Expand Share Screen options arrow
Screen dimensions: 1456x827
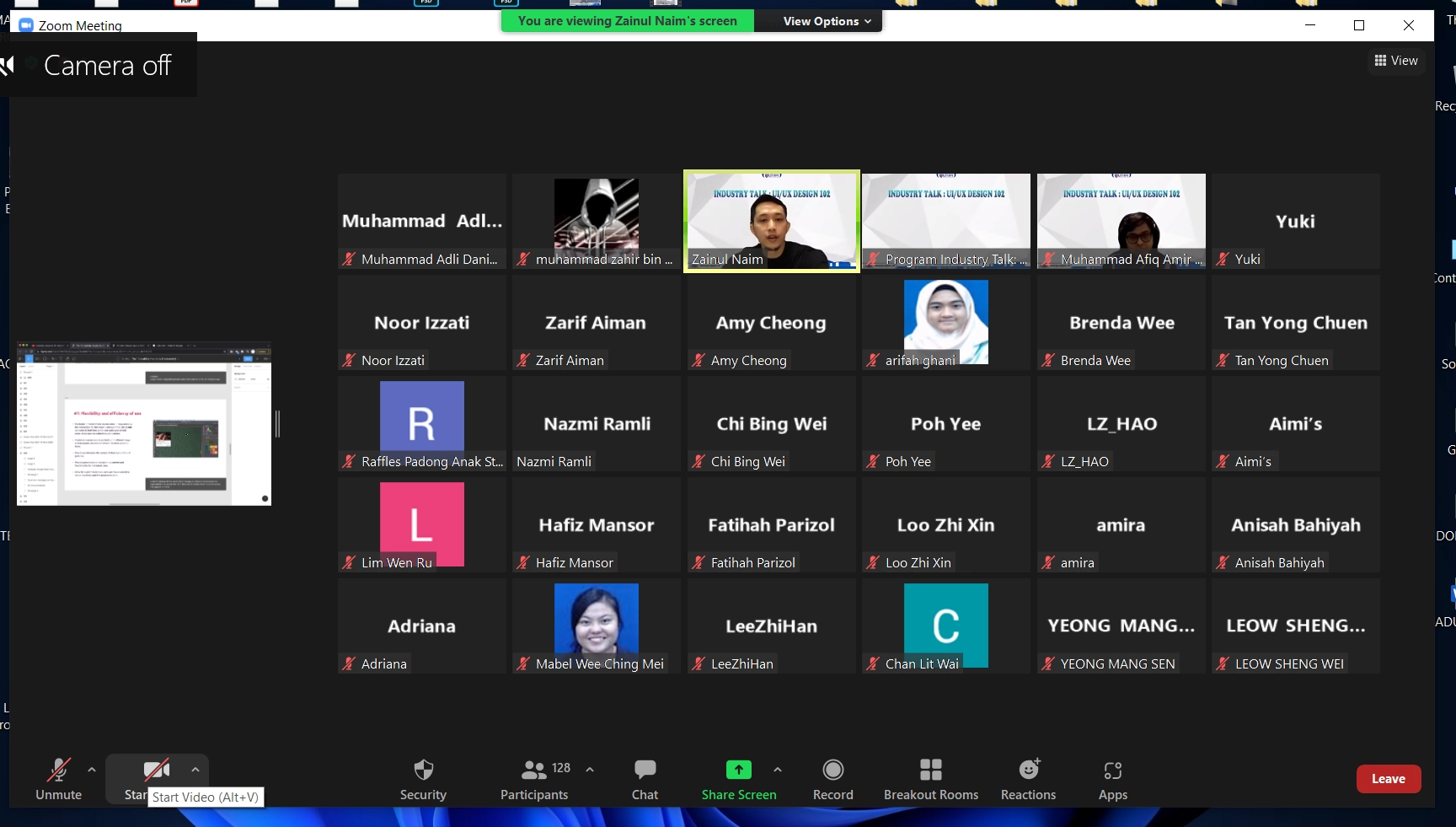pyautogui.click(x=778, y=770)
